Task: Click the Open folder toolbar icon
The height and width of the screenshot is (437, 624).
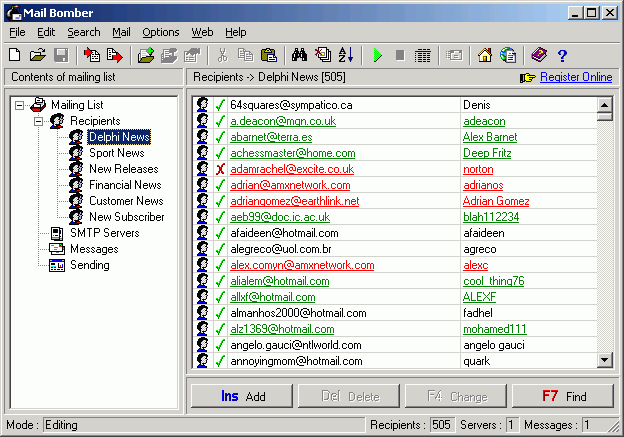Action: point(38,55)
